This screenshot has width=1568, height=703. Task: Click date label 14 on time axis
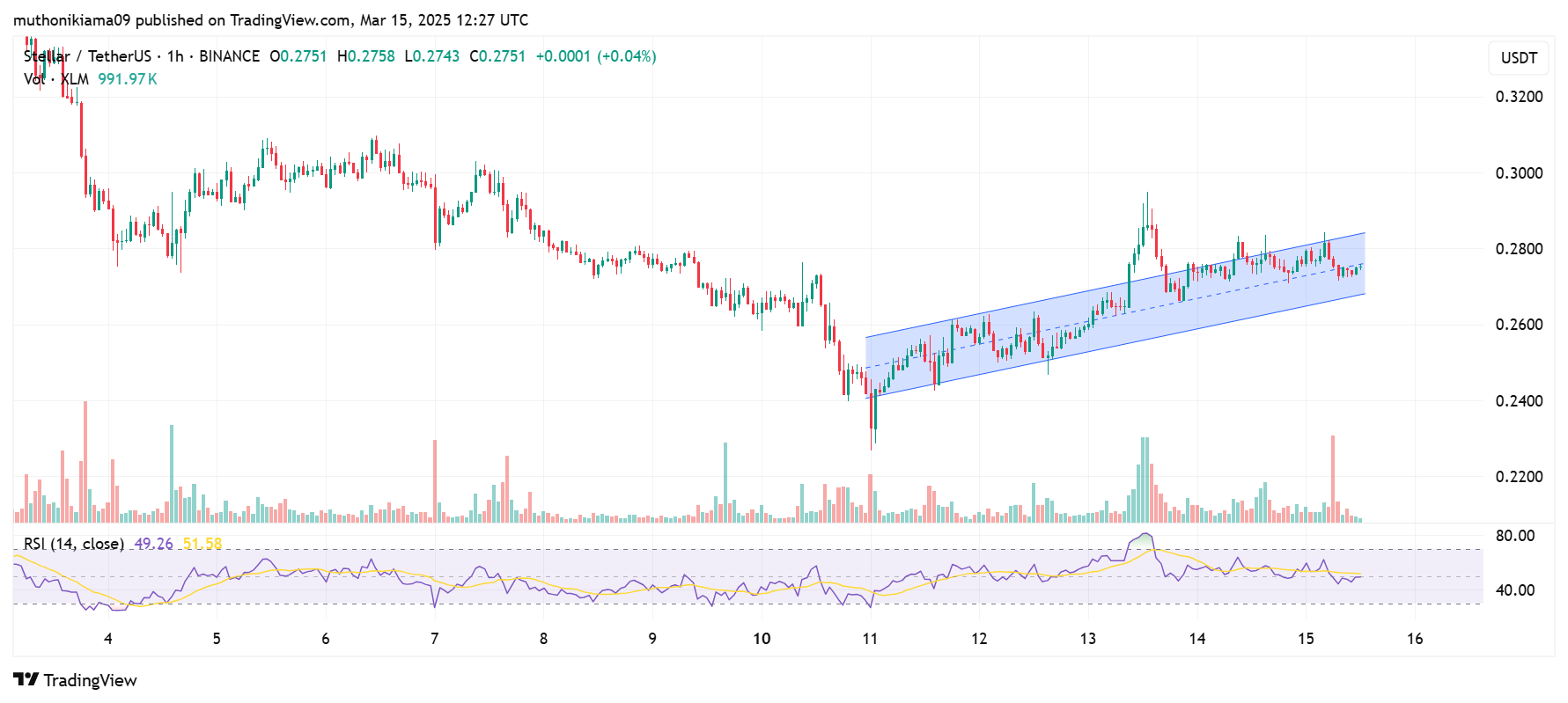[1197, 639]
